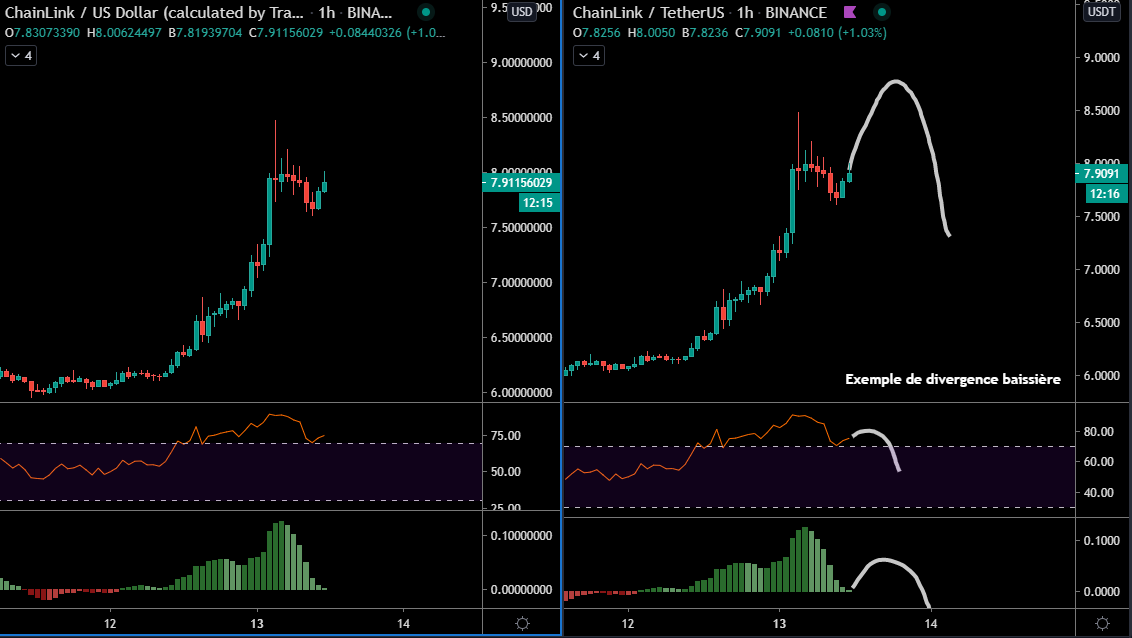Click date 13 on right chart time axis
Viewport: 1132px width, 638px height.
779,623
